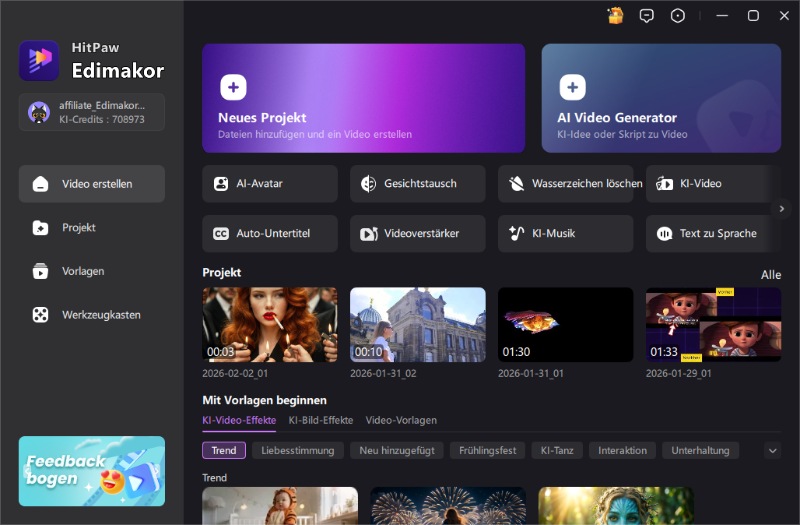
Task: Open project thumbnail 2026-02-02_01
Action: [x=270, y=324]
